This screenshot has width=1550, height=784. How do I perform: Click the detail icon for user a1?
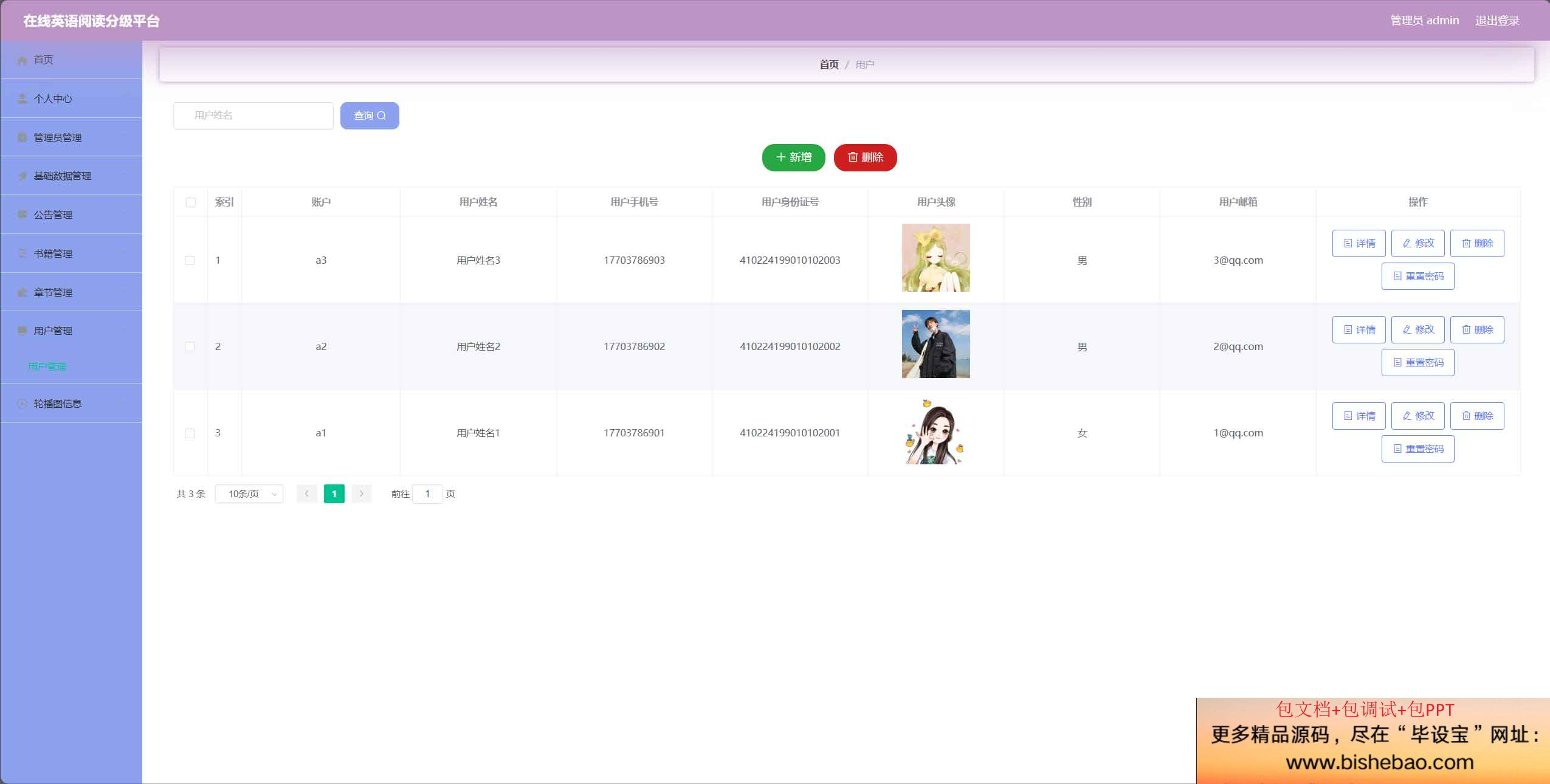coord(1348,416)
